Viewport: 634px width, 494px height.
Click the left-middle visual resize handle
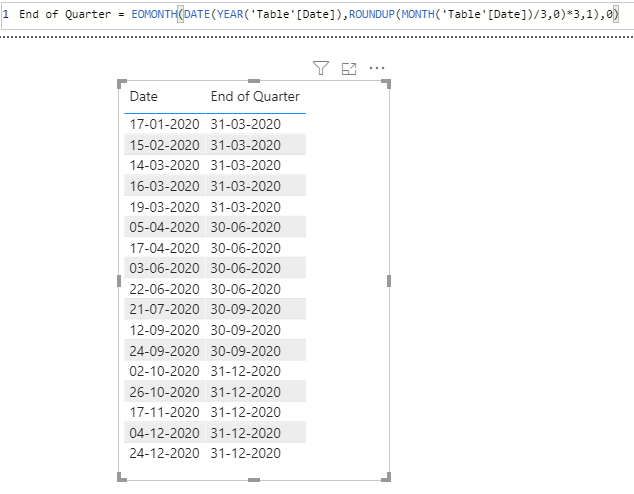[119, 281]
